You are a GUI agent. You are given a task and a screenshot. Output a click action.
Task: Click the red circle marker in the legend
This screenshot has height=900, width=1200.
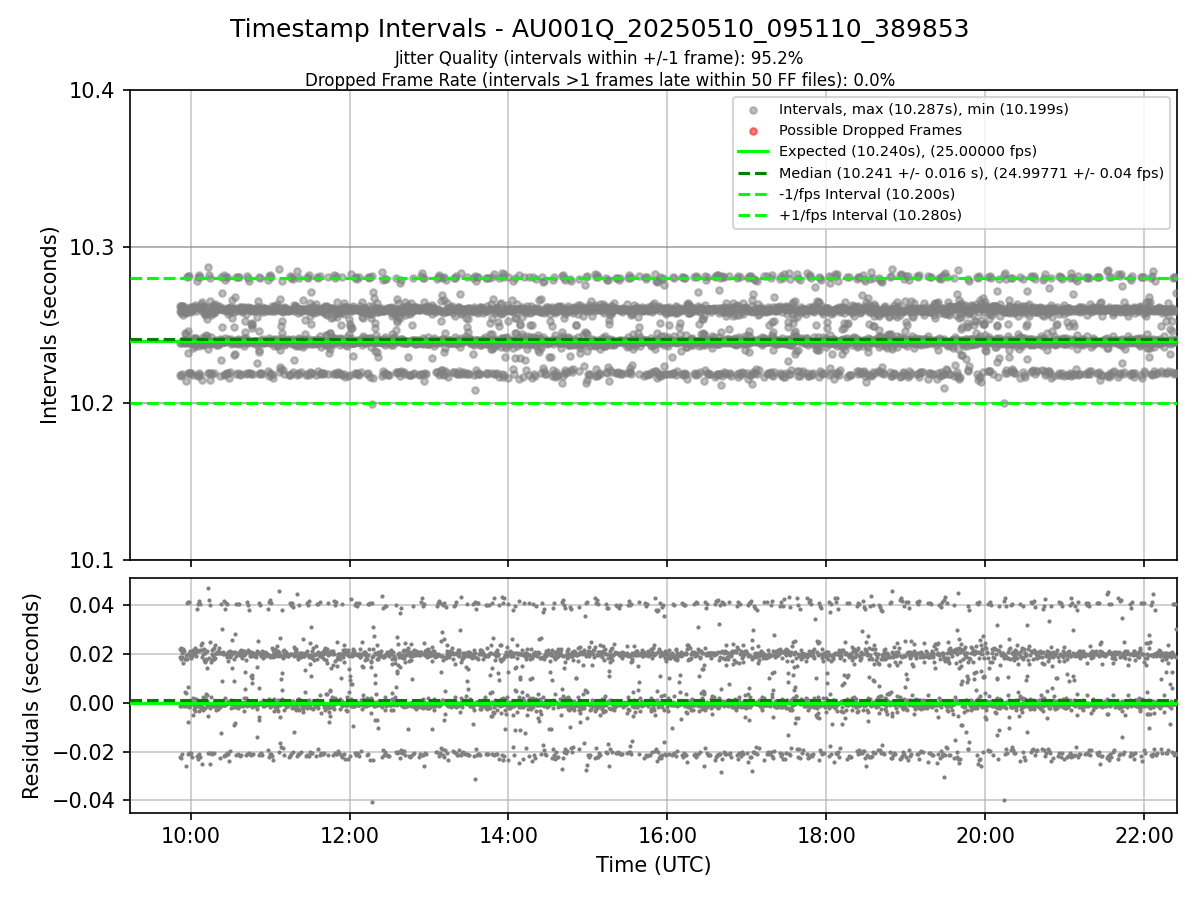[x=753, y=130]
